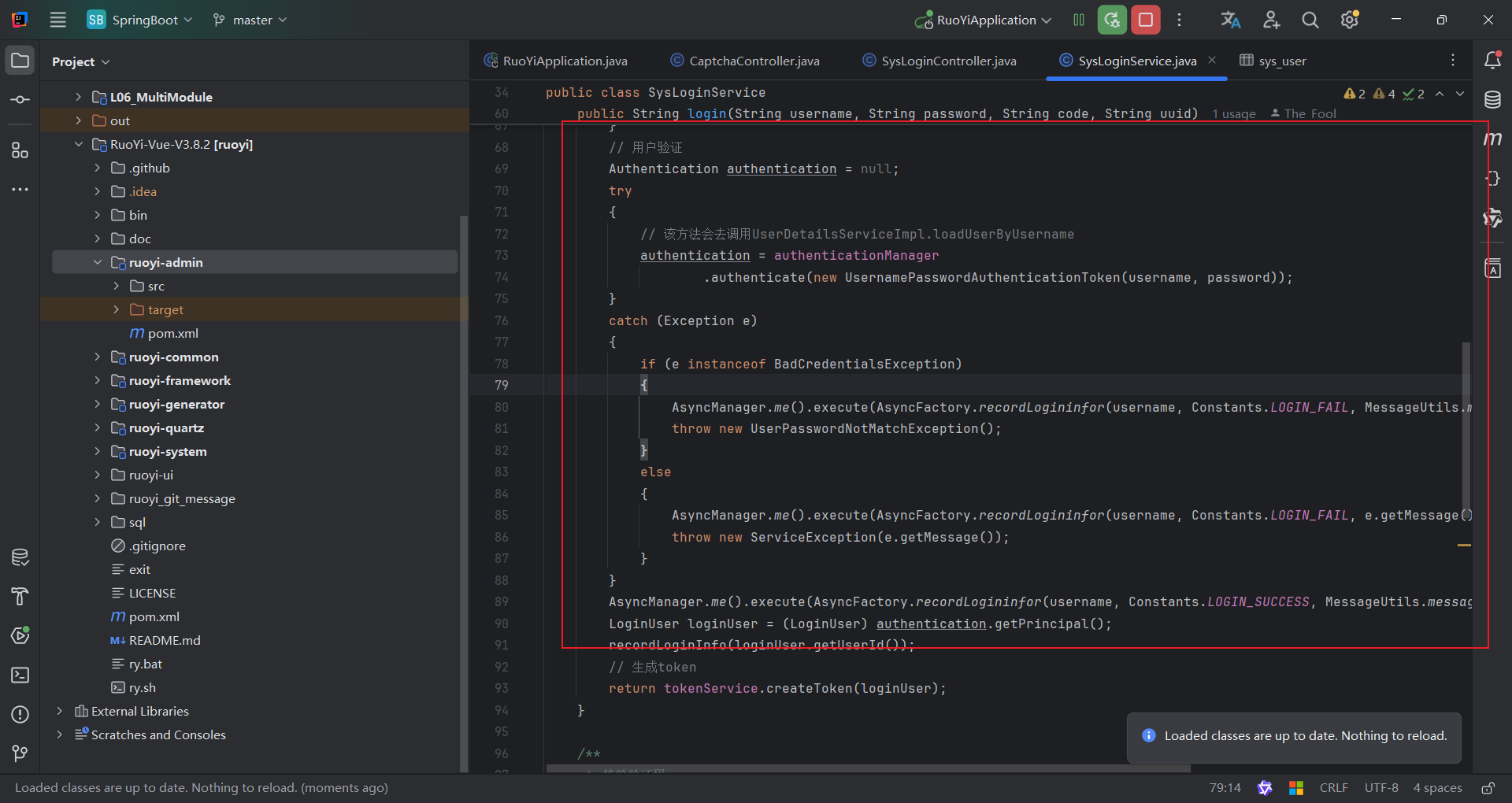Expand Scratches and Consoles node
This screenshot has height=803, width=1512.
pyautogui.click(x=59, y=735)
